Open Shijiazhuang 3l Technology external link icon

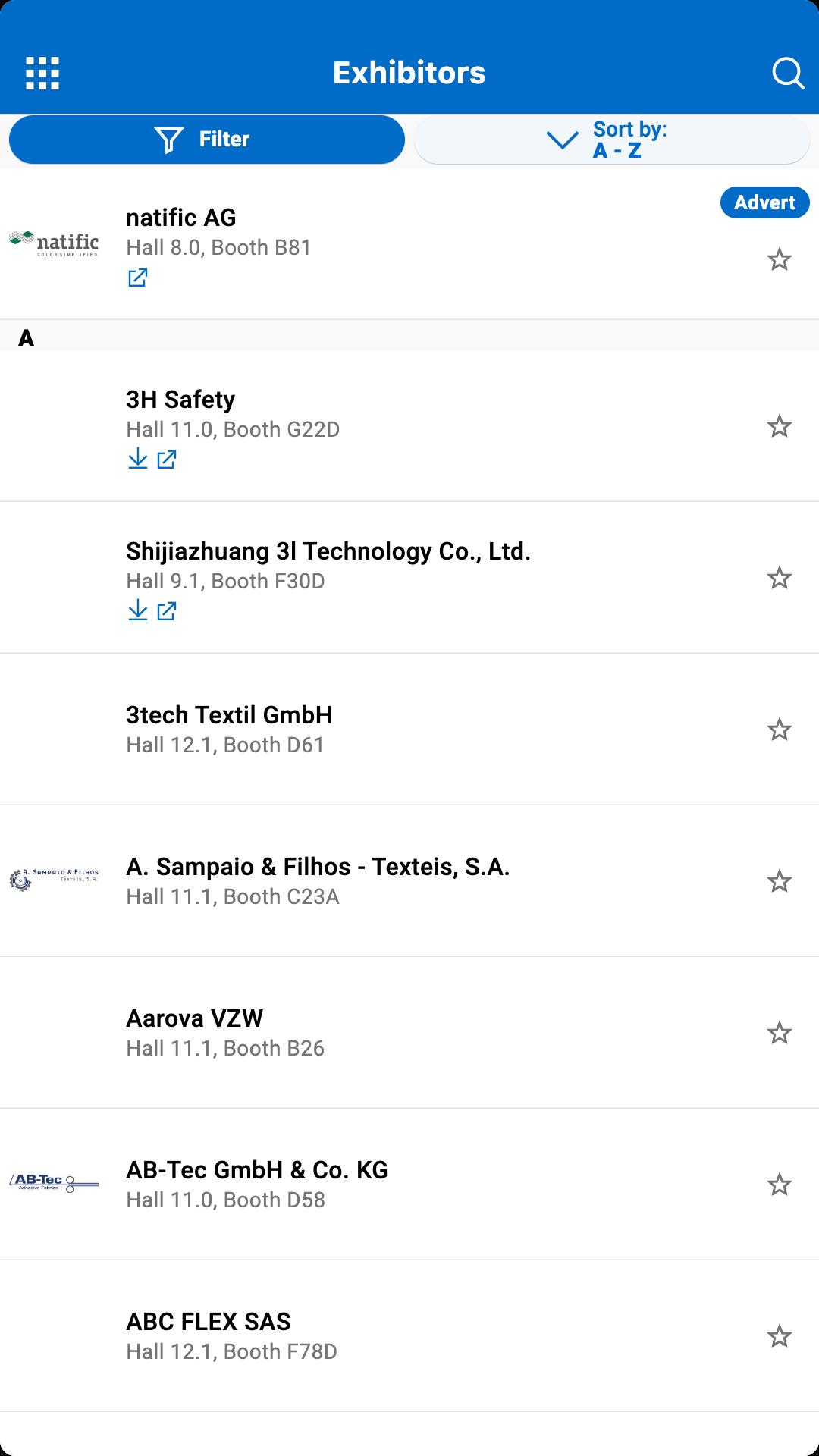coord(167,610)
